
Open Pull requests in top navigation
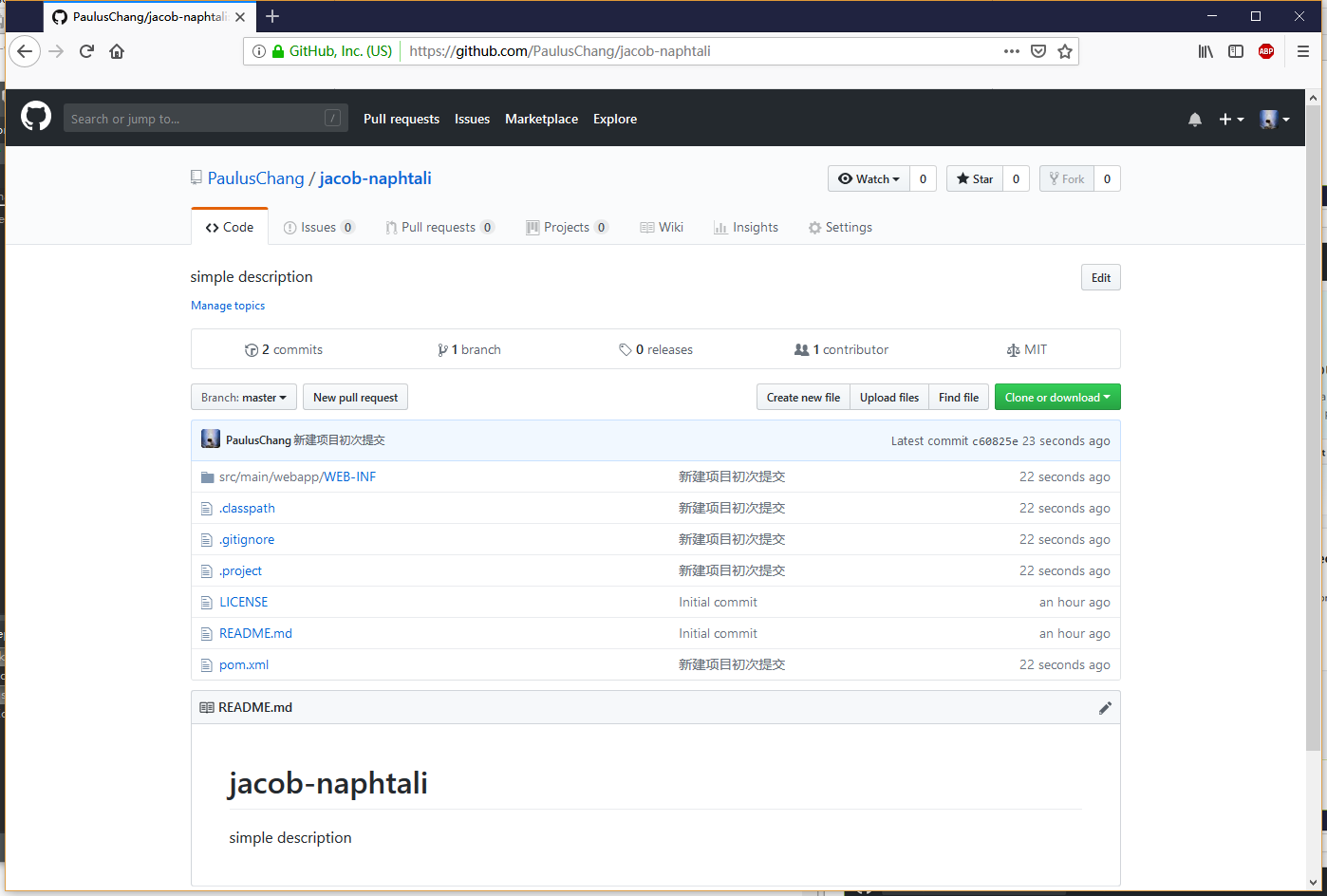point(402,119)
